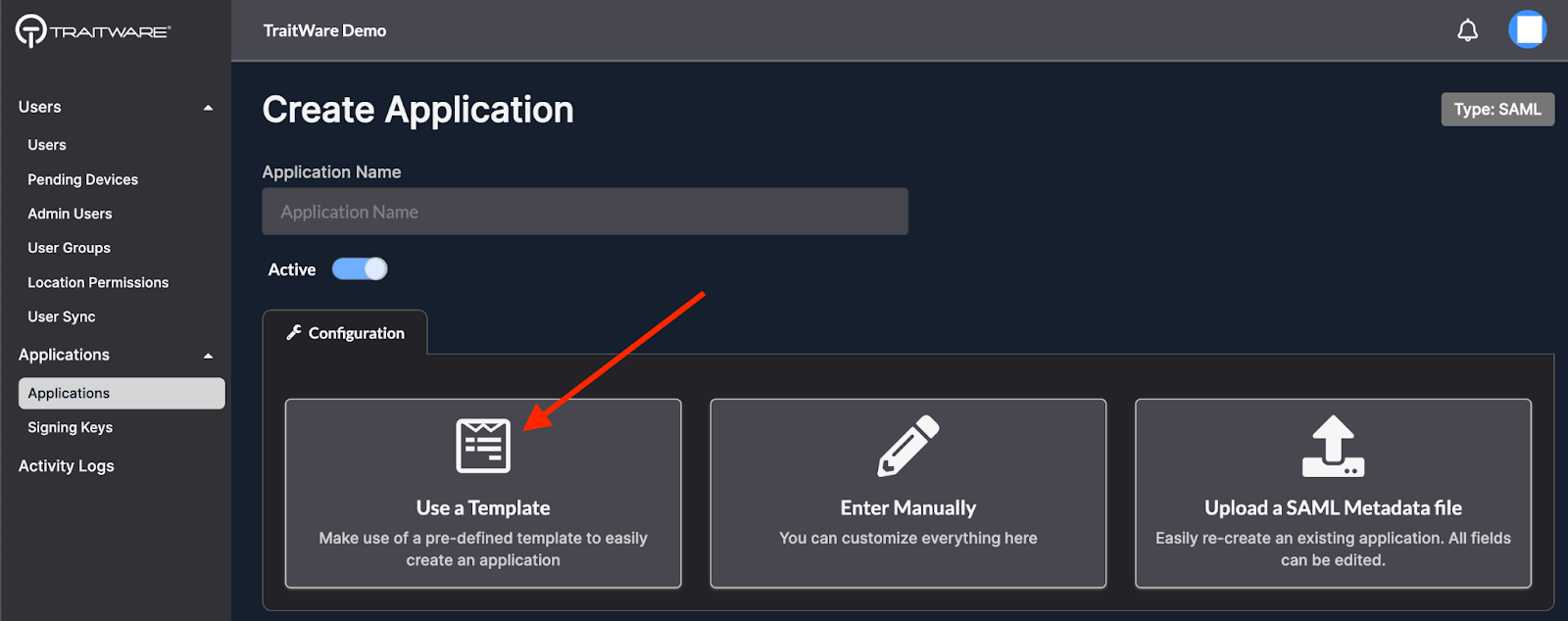The image size is (1568, 621).
Task: Go to User Sync
Action: (x=62, y=316)
